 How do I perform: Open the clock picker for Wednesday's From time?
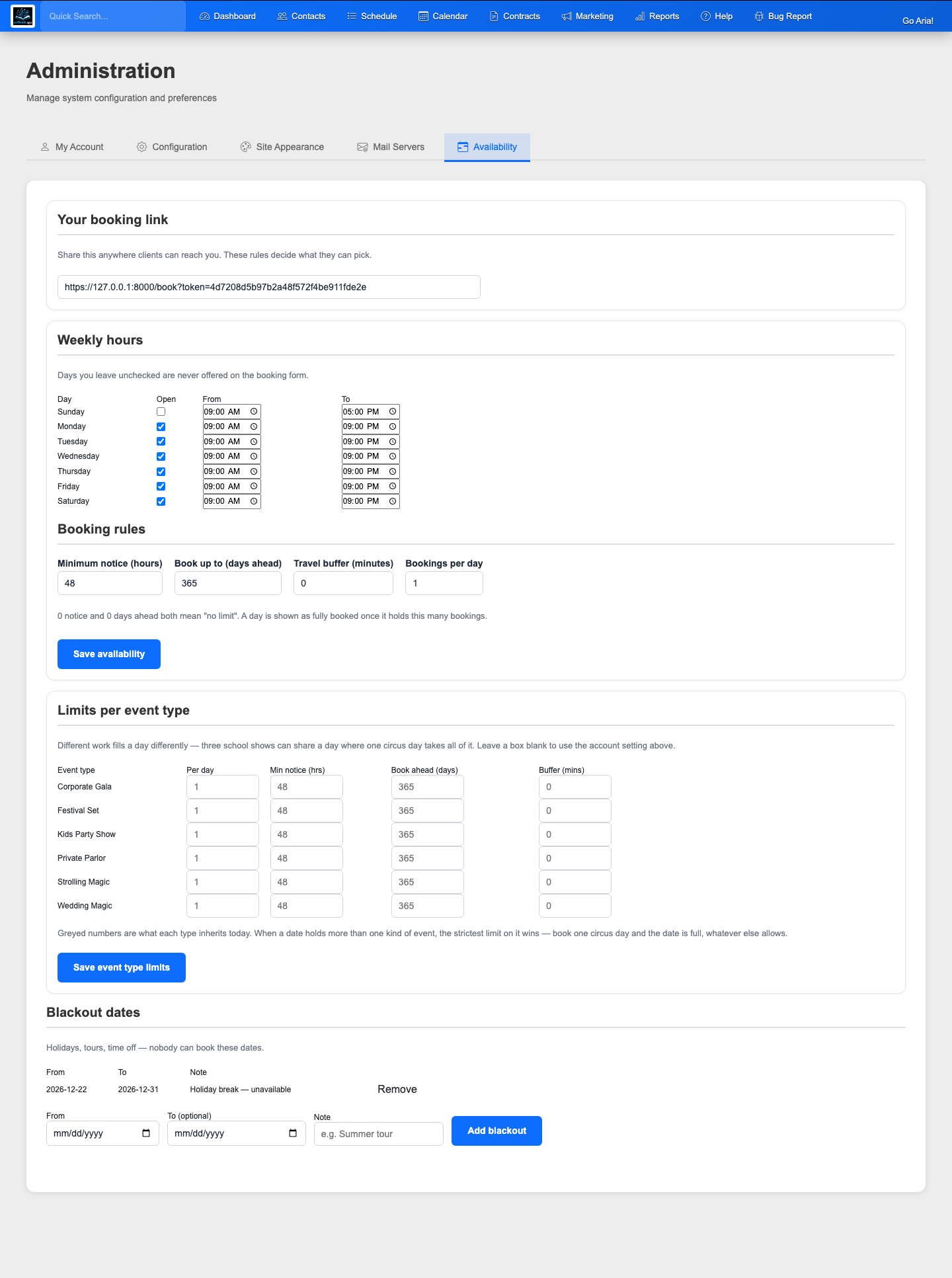click(254, 456)
